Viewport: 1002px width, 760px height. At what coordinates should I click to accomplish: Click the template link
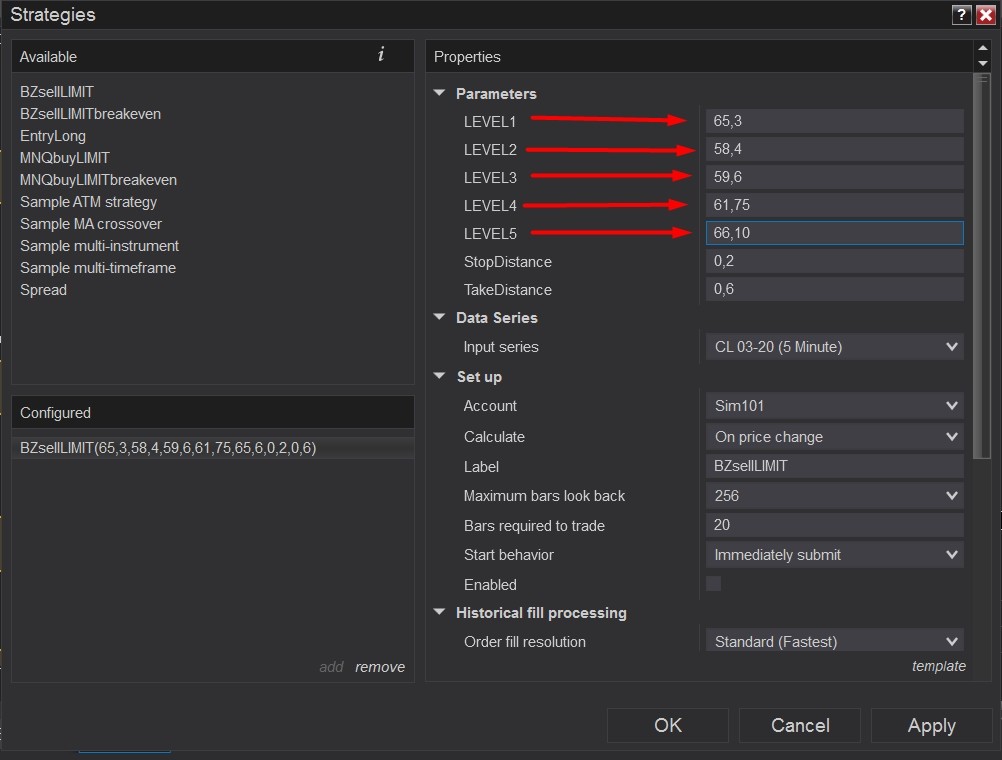click(x=939, y=666)
